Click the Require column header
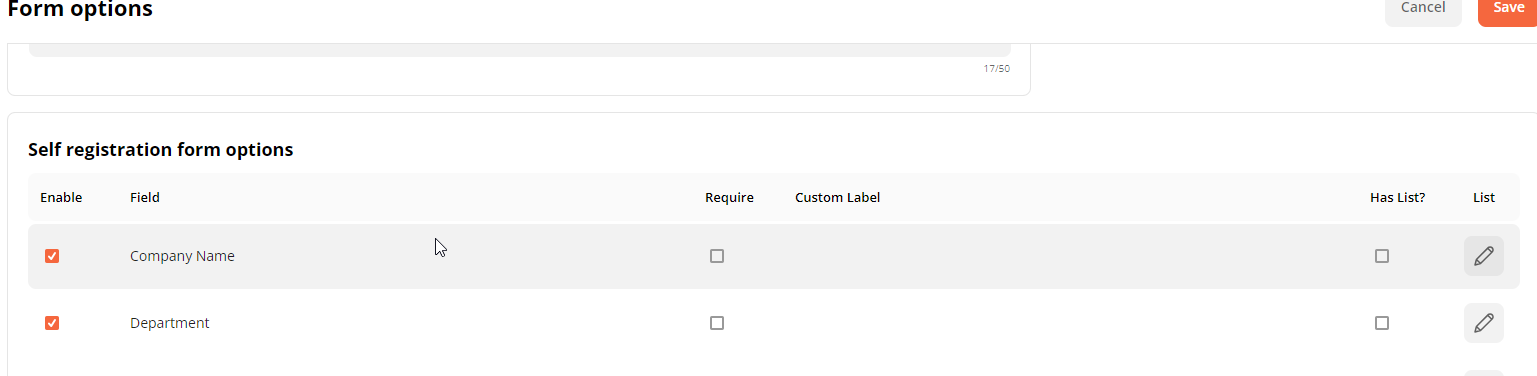The width and height of the screenshot is (1537, 376). click(729, 197)
